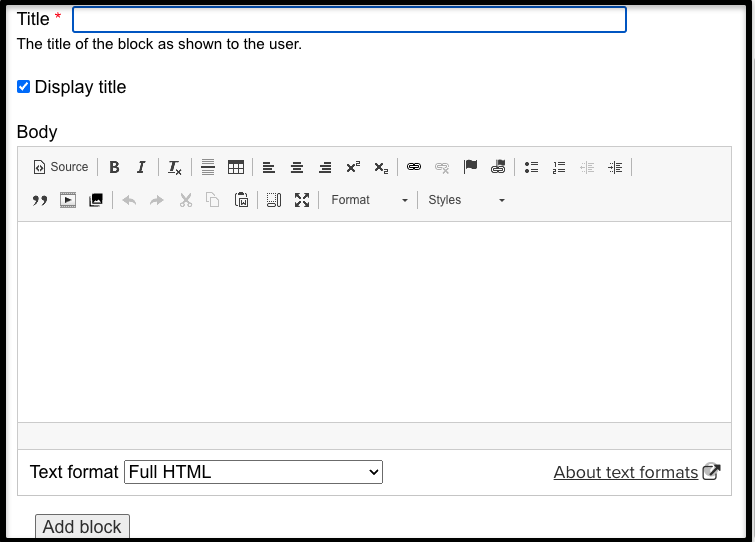This screenshot has height=542, width=755.
Task: Uncheck the Display title checkbox
Action: click(24, 87)
